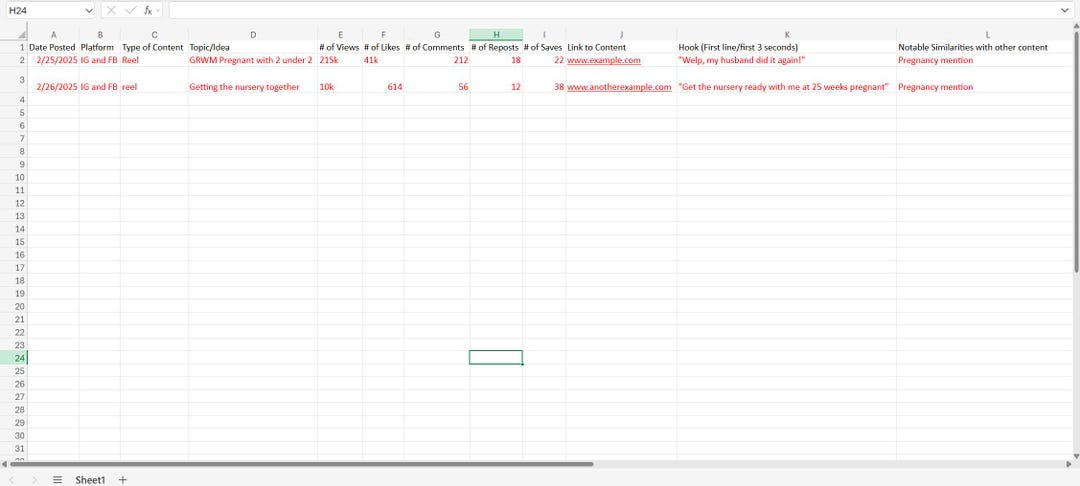This screenshot has height=486, width=1080.
Task: Select row 10 header
Action: (14, 177)
